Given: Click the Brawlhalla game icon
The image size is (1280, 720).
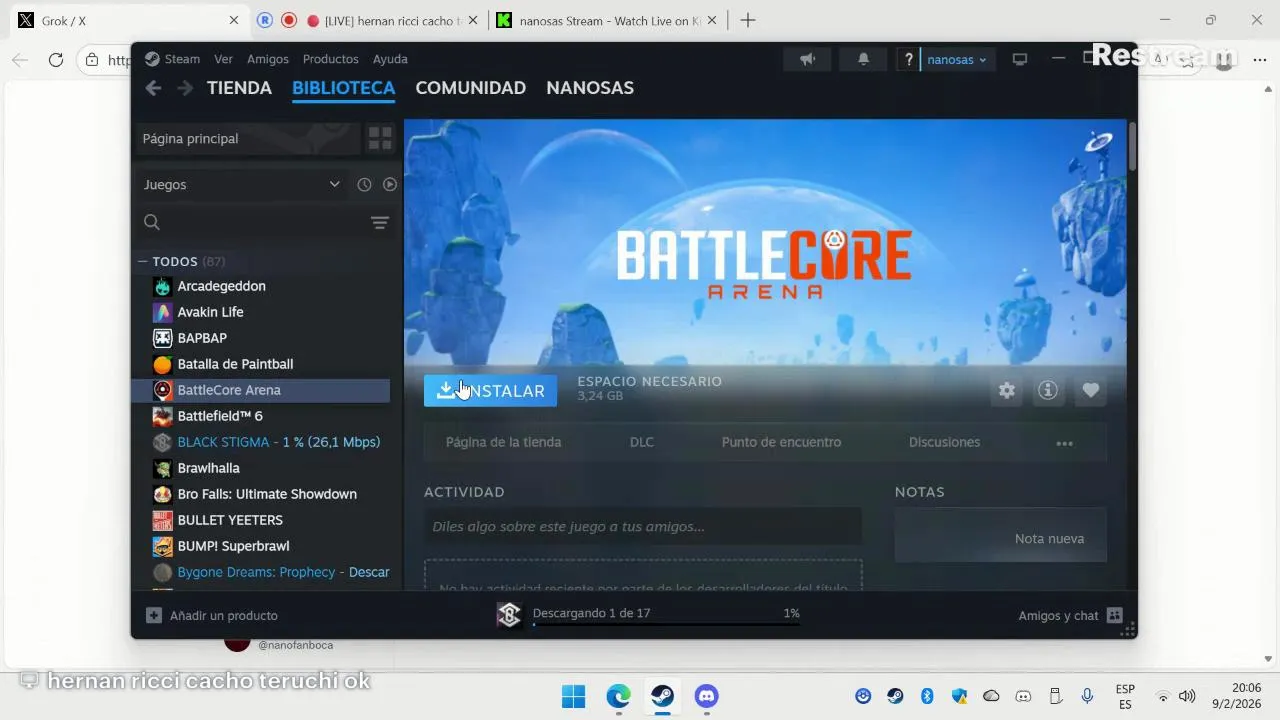Looking at the screenshot, I should [162, 468].
